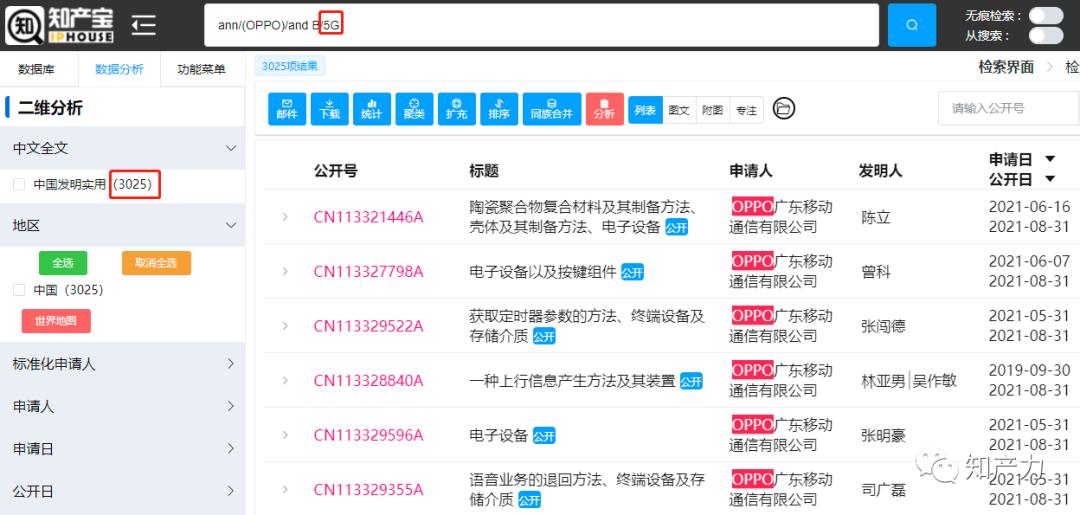Screen dimensions: 1080x515
Task: Click the 排序 sort button
Action: click(499, 109)
